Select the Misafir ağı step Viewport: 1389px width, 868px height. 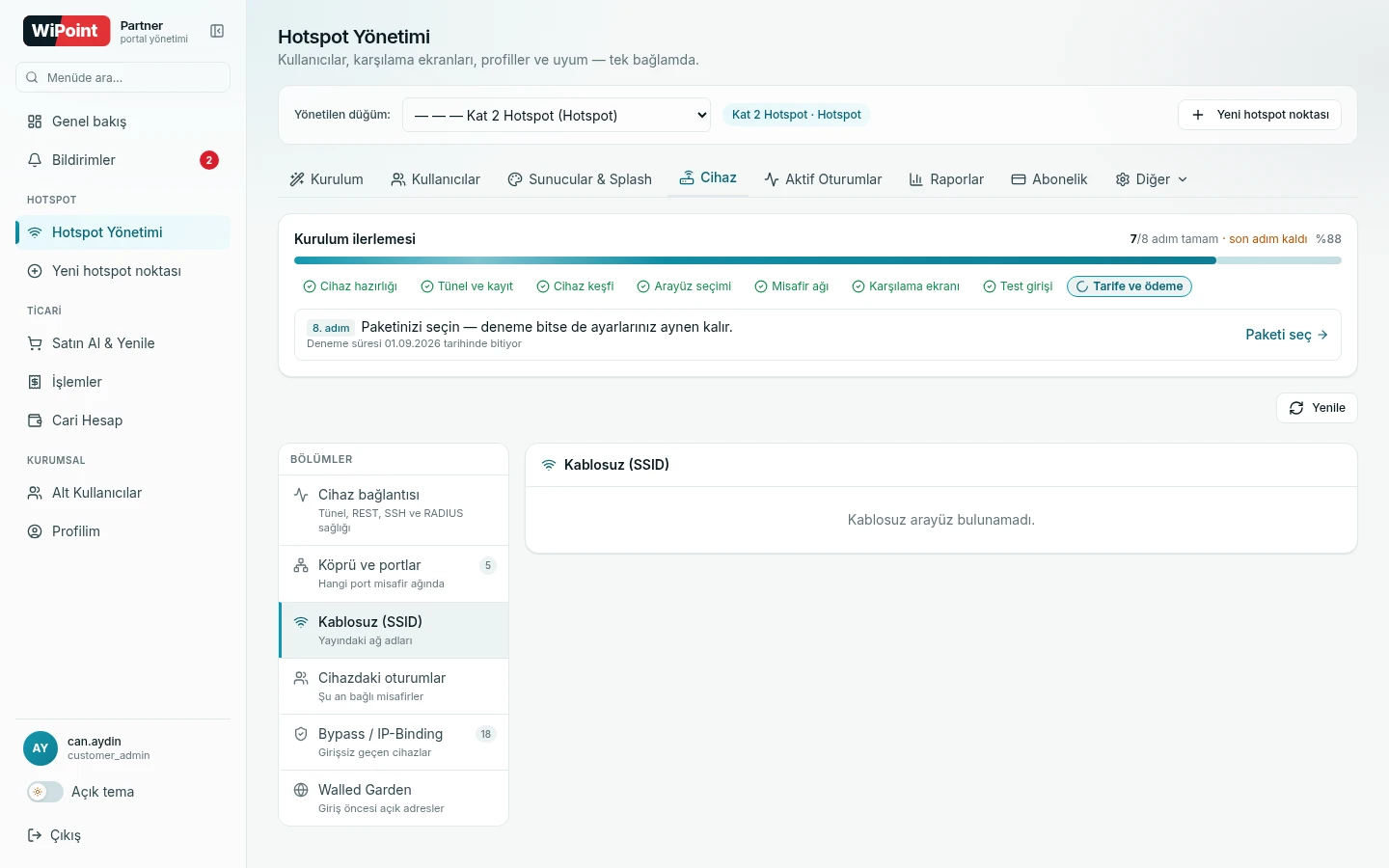point(792,286)
